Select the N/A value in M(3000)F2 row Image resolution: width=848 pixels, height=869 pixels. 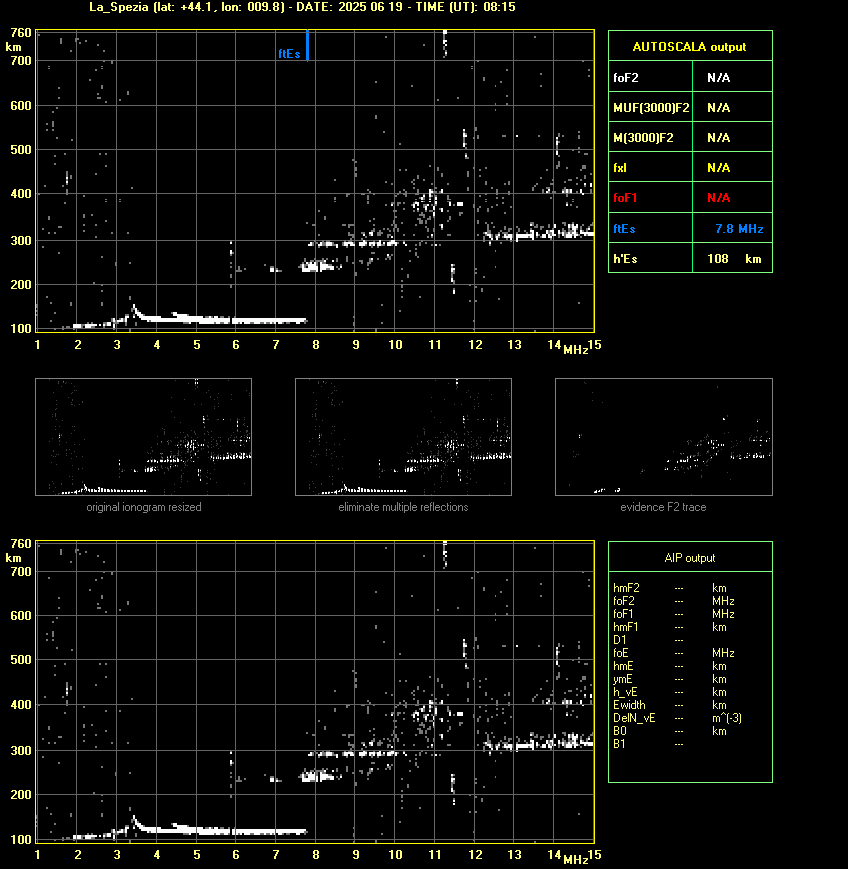[718, 137]
